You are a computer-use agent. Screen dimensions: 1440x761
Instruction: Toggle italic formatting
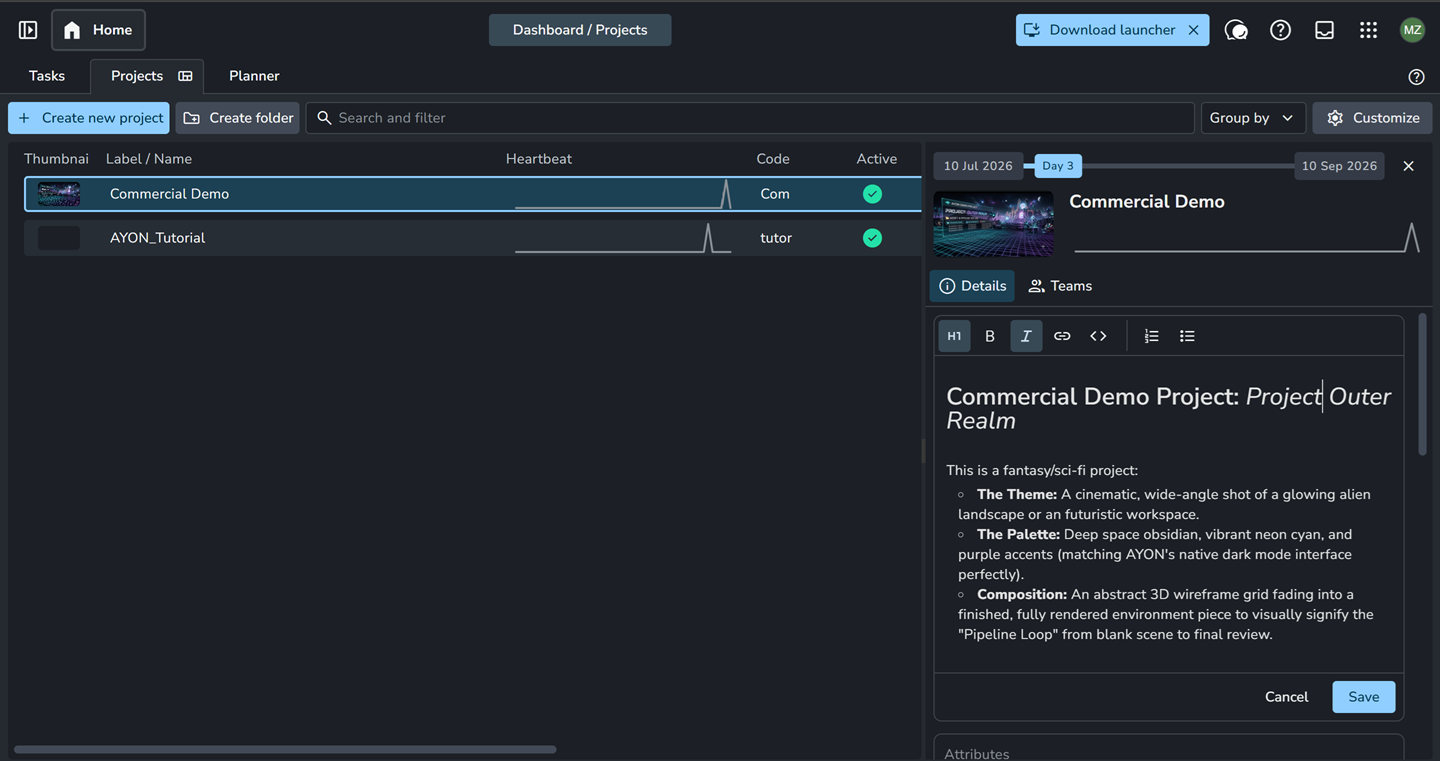(x=1026, y=336)
